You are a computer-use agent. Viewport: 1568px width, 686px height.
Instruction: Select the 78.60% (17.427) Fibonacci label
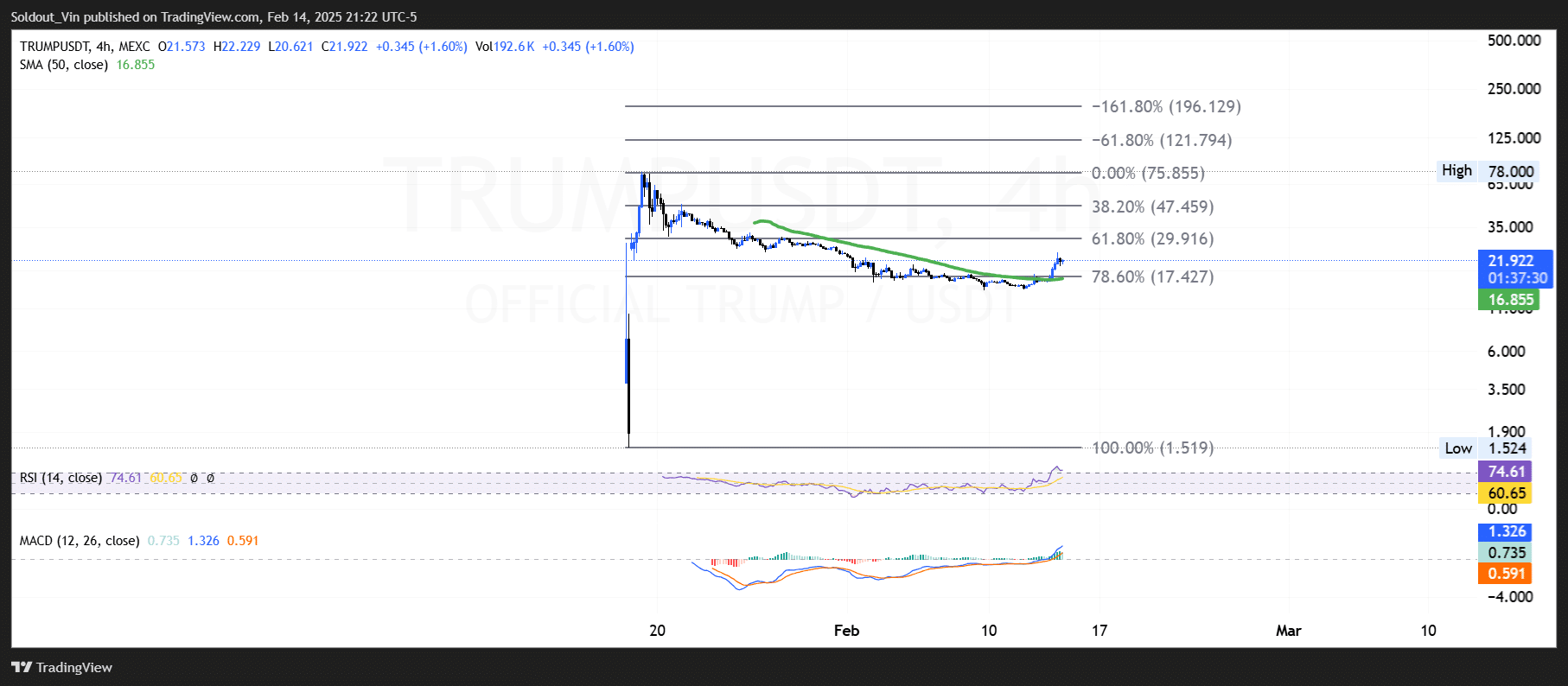[x=1152, y=276]
